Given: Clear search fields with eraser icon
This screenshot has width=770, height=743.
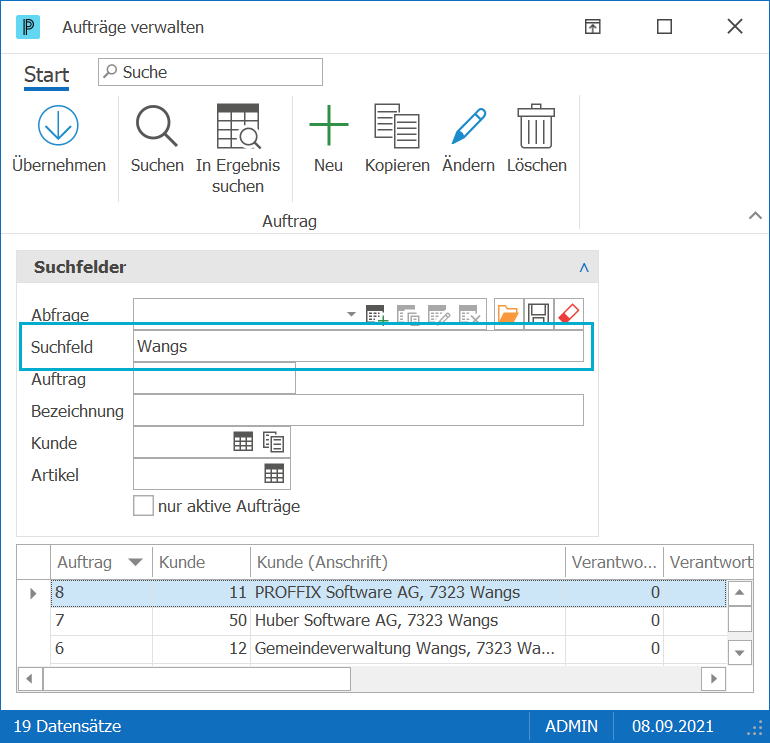Looking at the screenshot, I should point(569,313).
